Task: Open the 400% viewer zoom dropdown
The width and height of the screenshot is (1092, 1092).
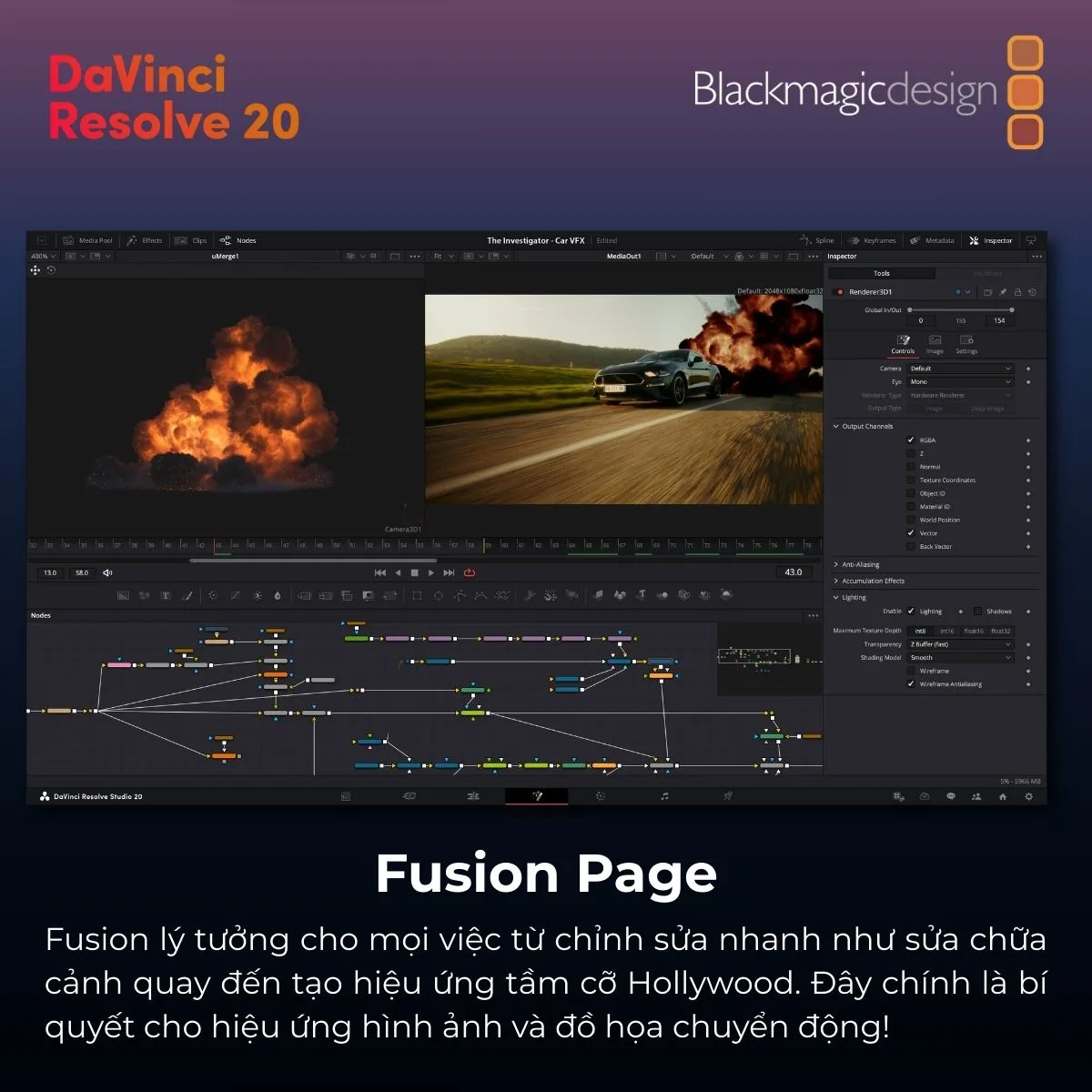Action: (45, 257)
